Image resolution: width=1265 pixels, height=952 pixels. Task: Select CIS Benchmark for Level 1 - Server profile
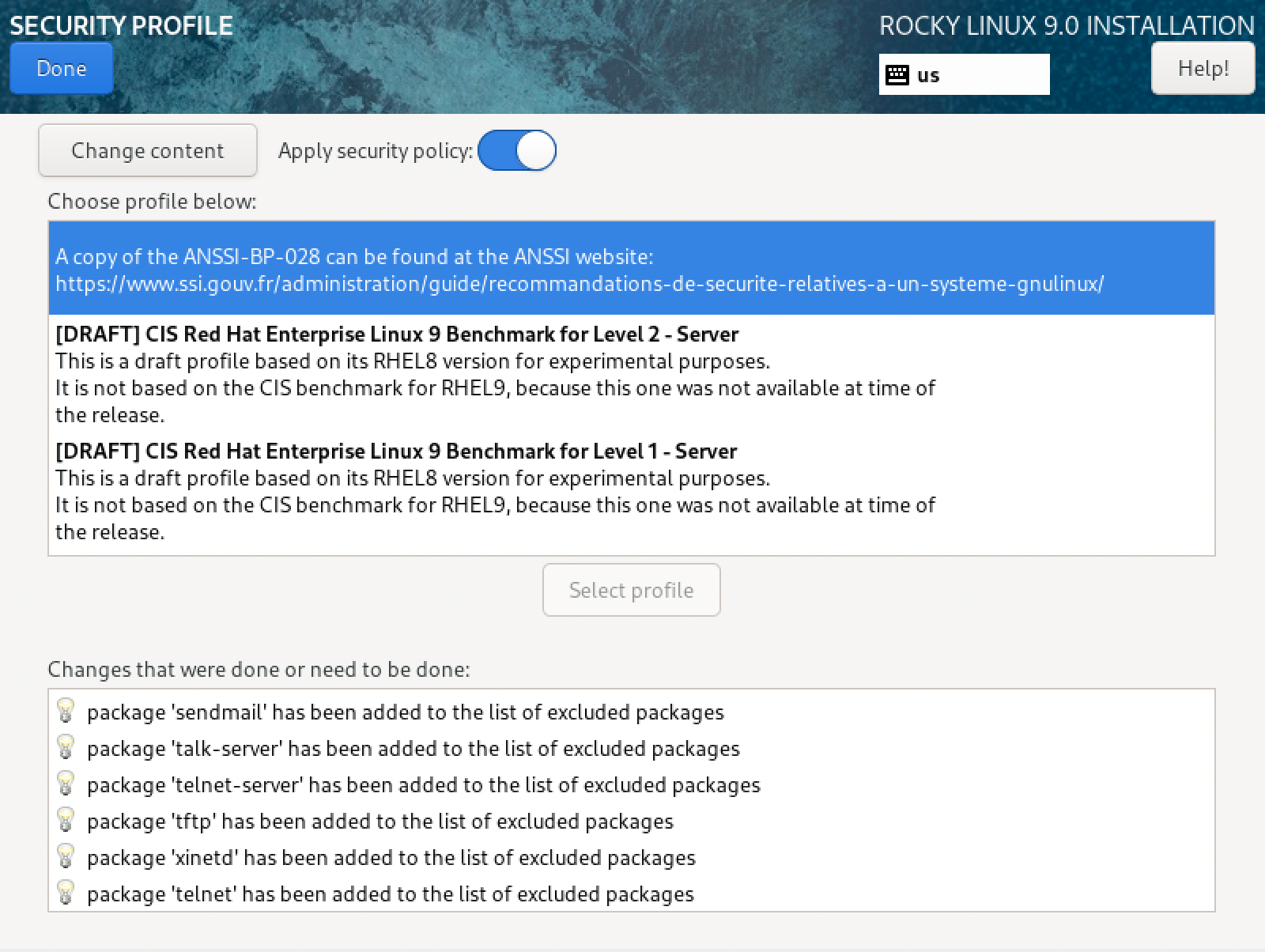click(x=632, y=491)
